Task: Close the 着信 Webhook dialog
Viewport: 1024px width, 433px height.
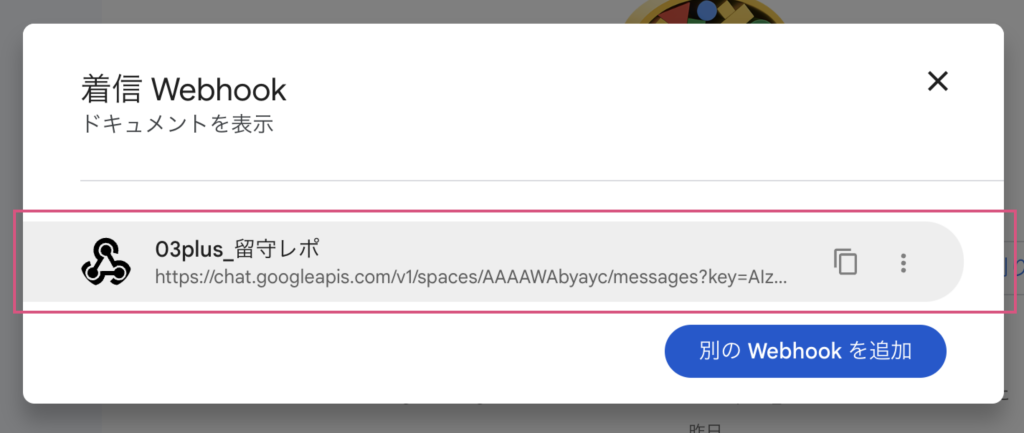Action: [938, 81]
